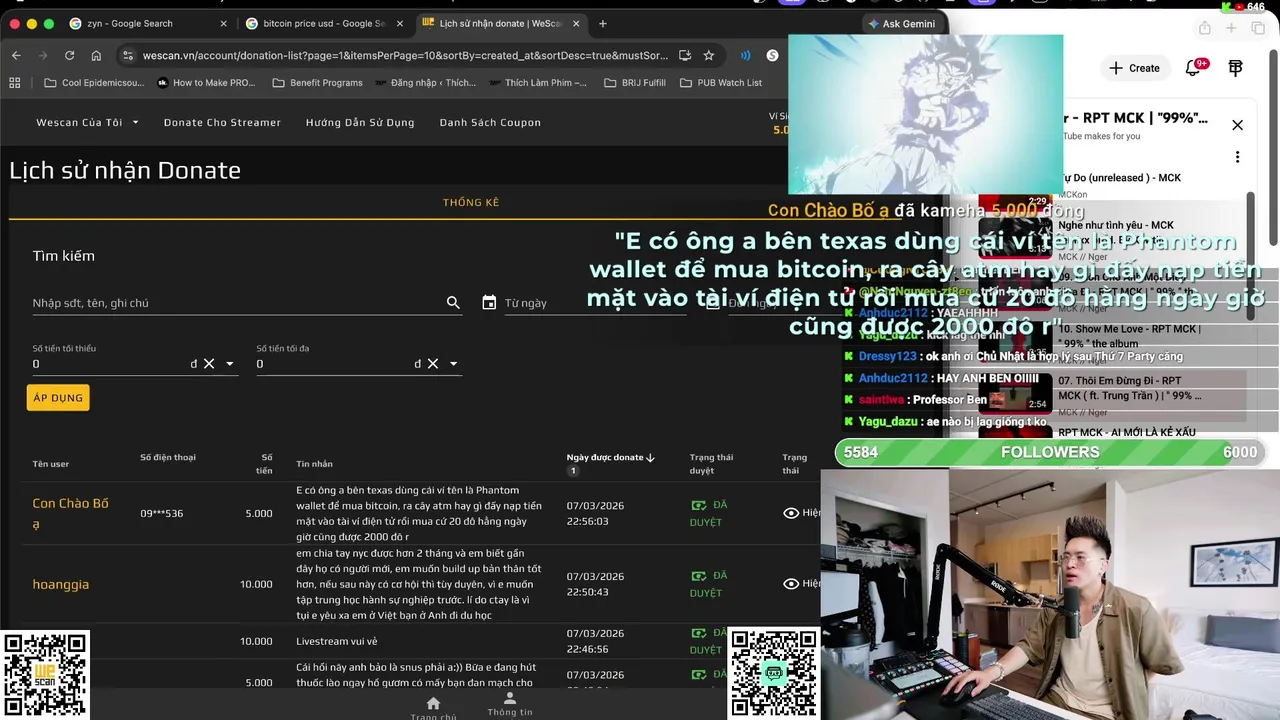Click the ĐÃ DUYỆT status icon for hoanggia

click(698, 576)
